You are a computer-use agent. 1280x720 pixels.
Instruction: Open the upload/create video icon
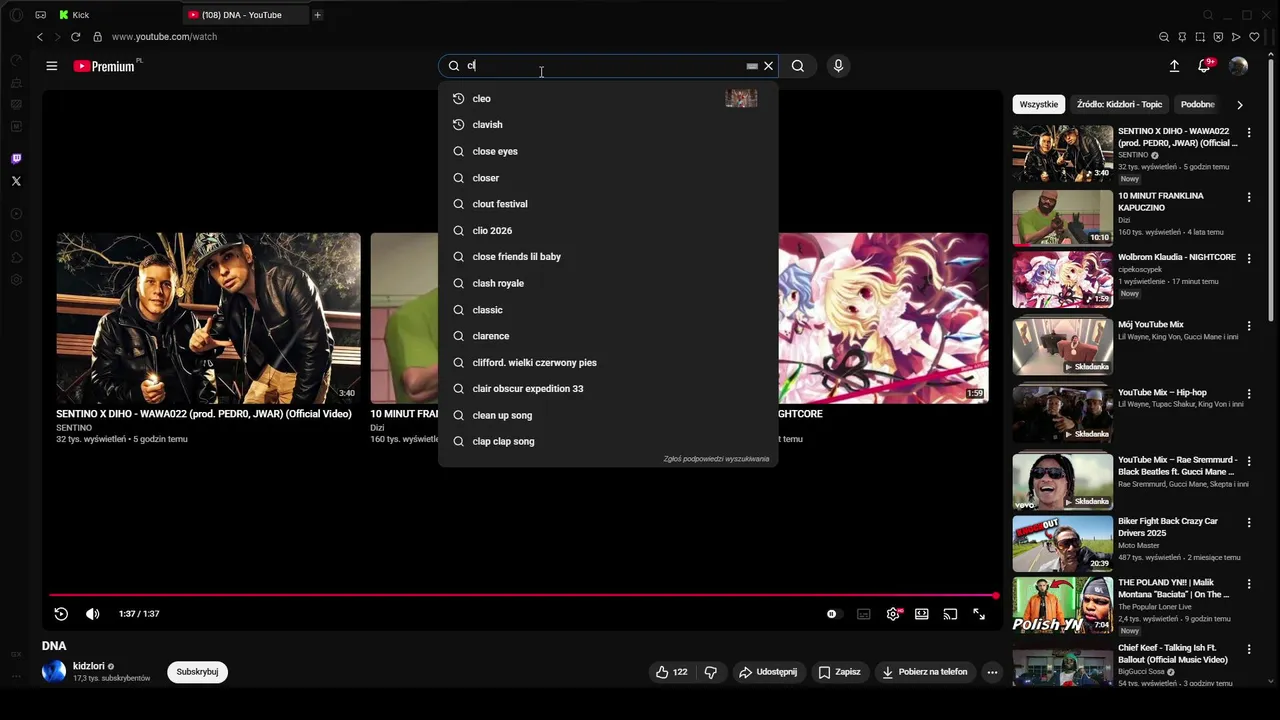pyautogui.click(x=1174, y=66)
